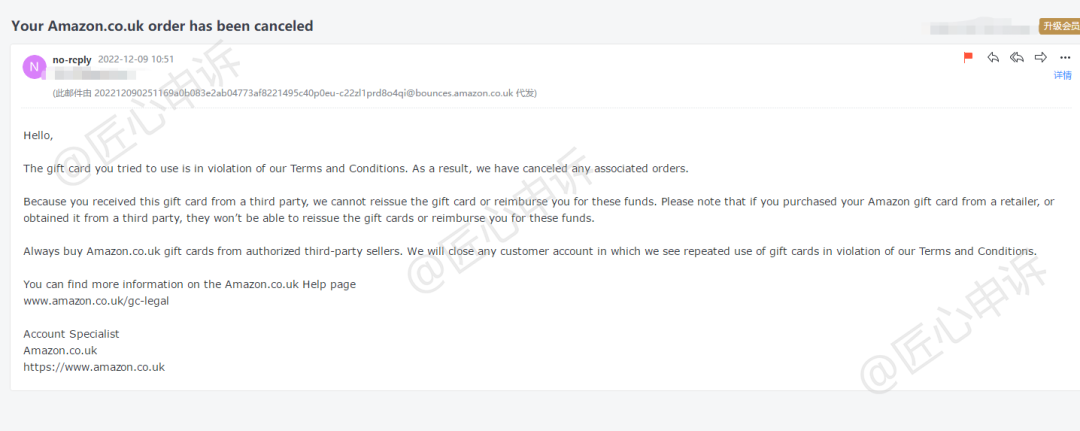Open the 详情 details link

click(1062, 75)
